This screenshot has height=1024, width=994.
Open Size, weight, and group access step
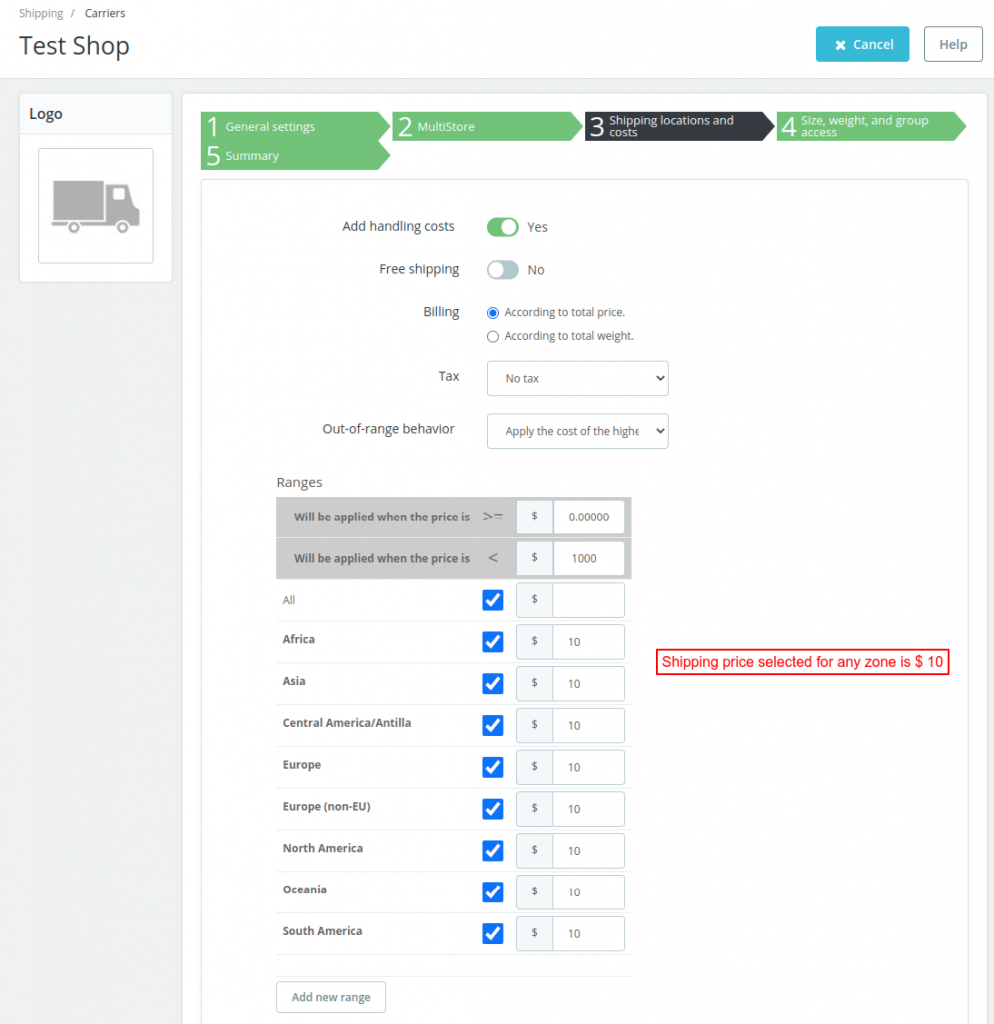tap(864, 126)
